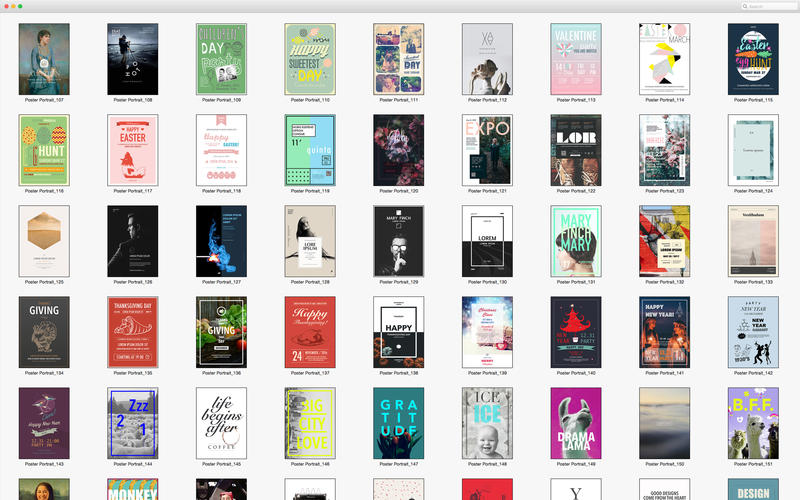Choose the Valentine poster template
800x500 pixels.
[576, 59]
